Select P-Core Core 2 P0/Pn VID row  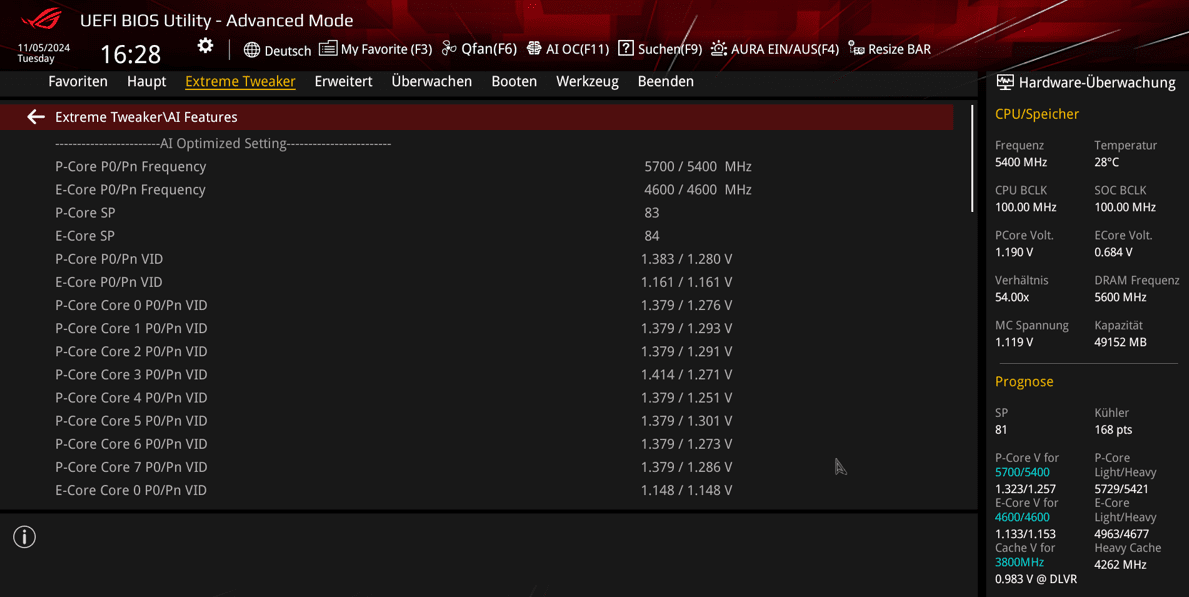coord(476,351)
